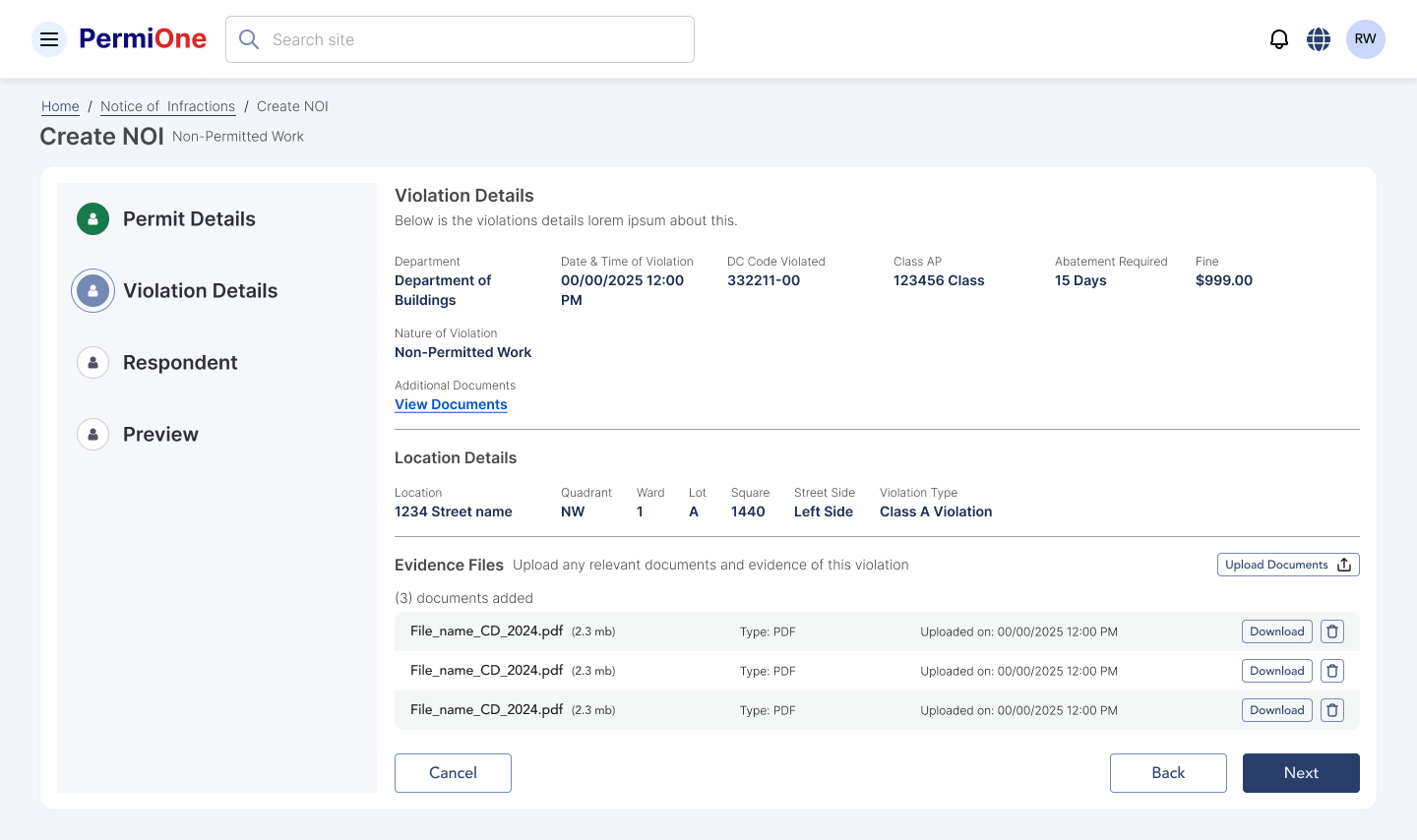Go to the Preview step
Image resolution: width=1417 pixels, height=840 pixels.
[160, 435]
